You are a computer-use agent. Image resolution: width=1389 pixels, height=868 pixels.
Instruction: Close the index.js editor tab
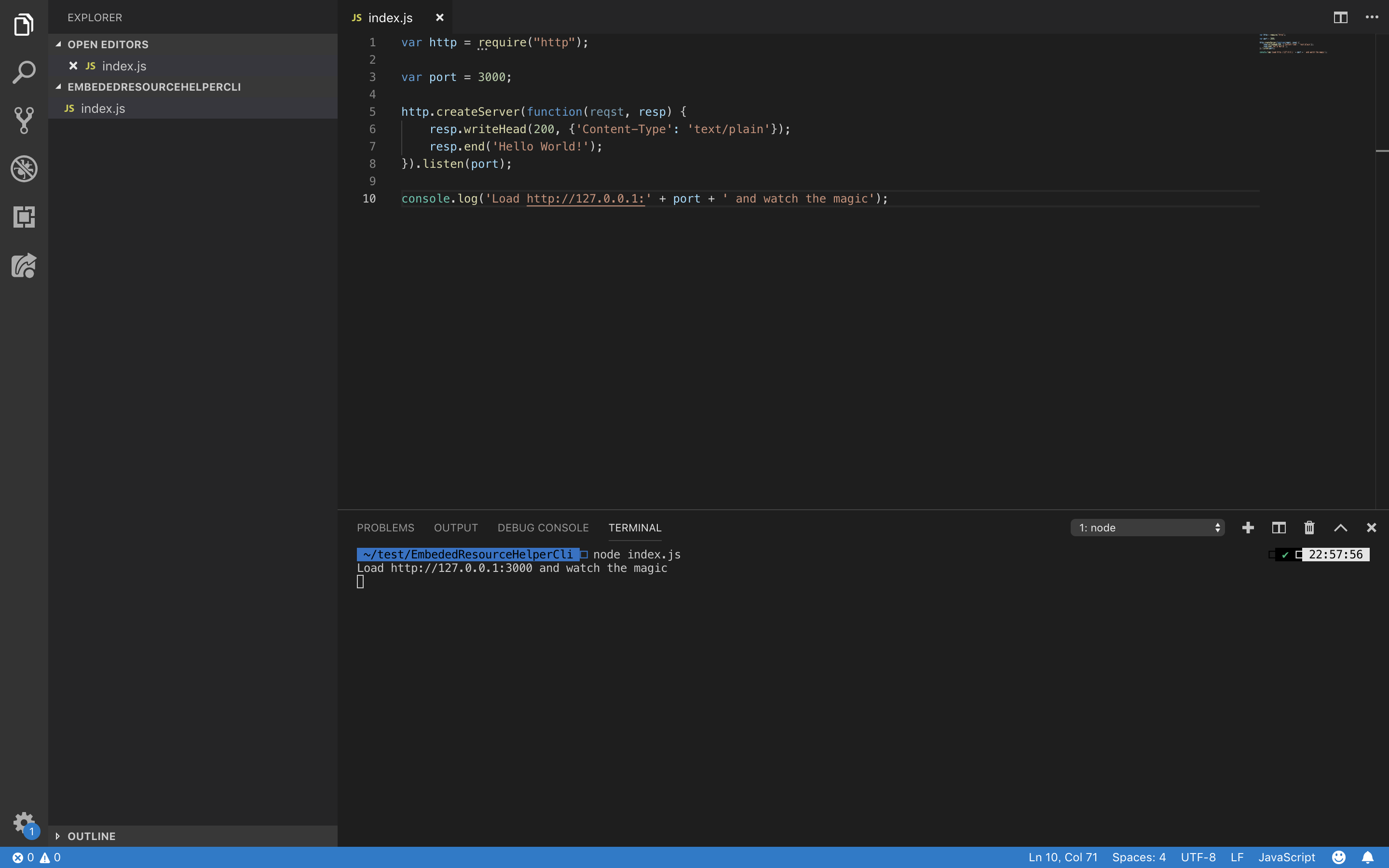coord(440,18)
